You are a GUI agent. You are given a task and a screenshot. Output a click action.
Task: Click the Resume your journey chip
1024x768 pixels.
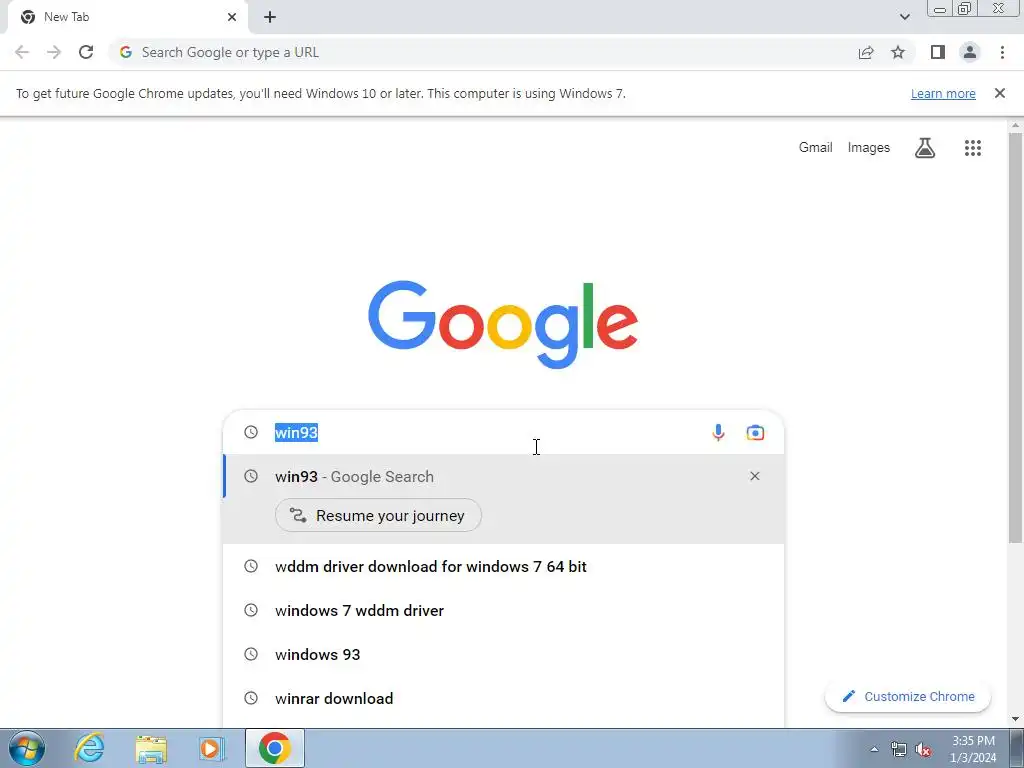(x=378, y=515)
